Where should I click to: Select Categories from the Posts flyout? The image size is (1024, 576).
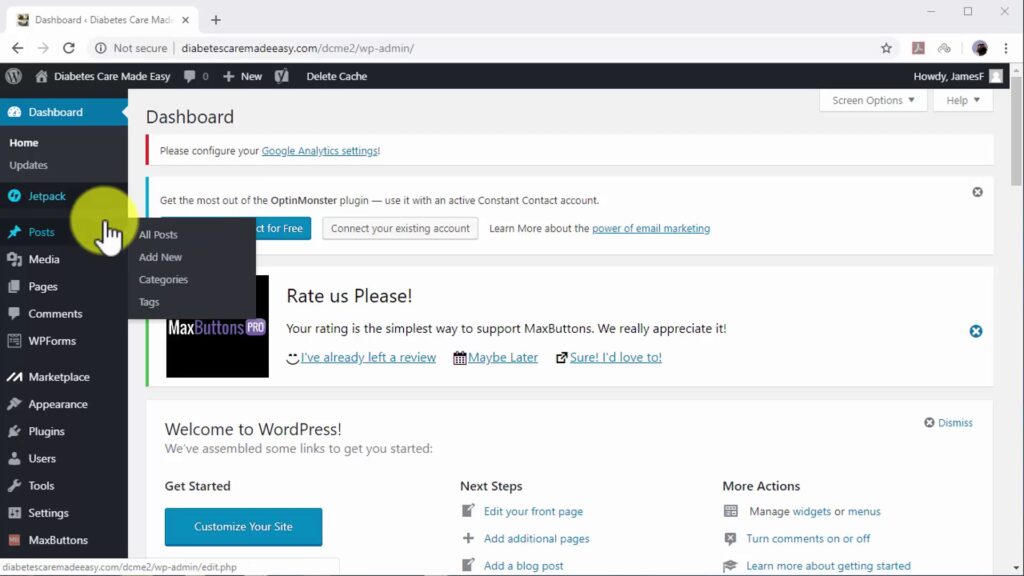[x=163, y=280]
